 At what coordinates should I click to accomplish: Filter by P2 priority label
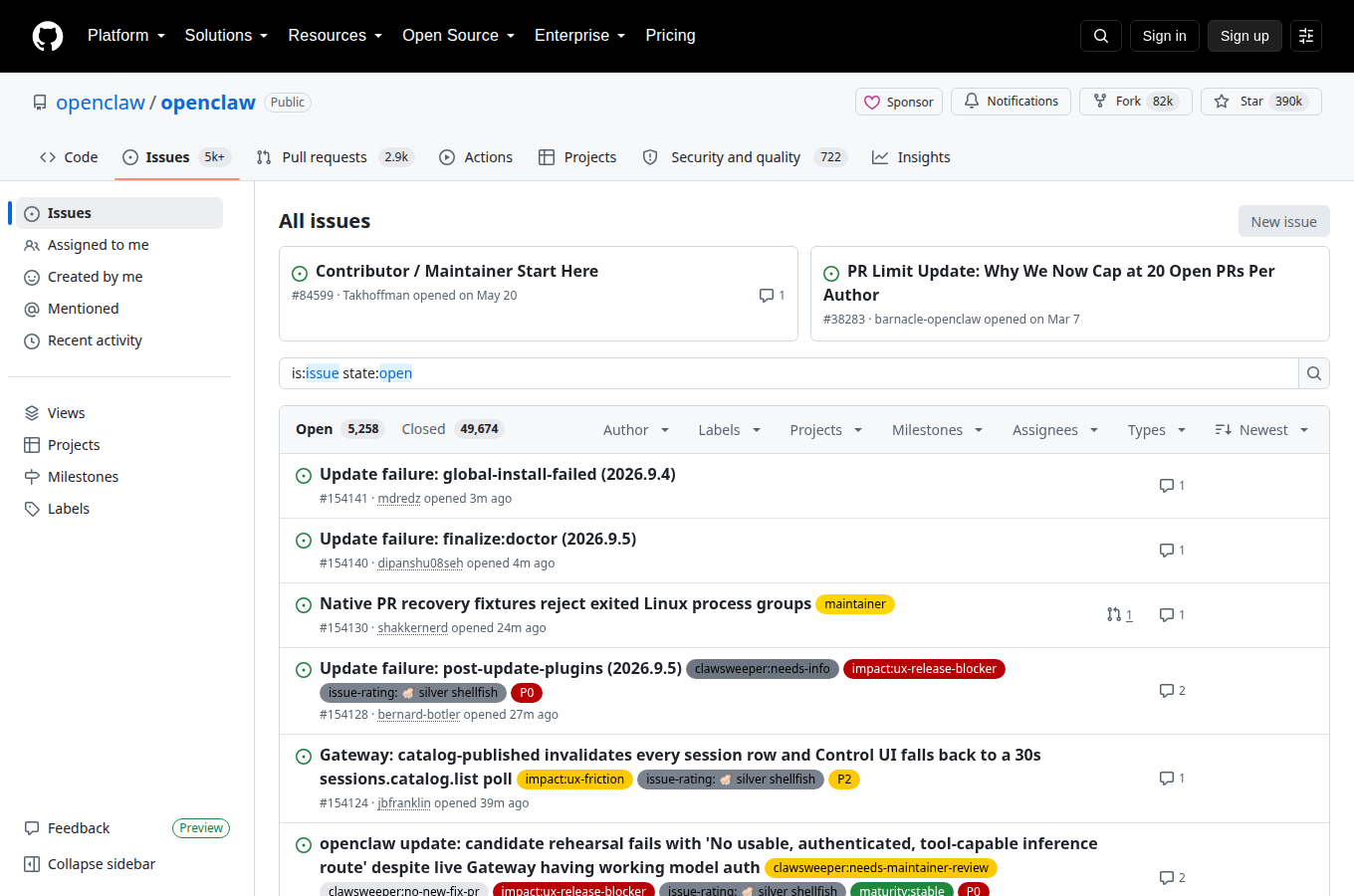(x=844, y=780)
